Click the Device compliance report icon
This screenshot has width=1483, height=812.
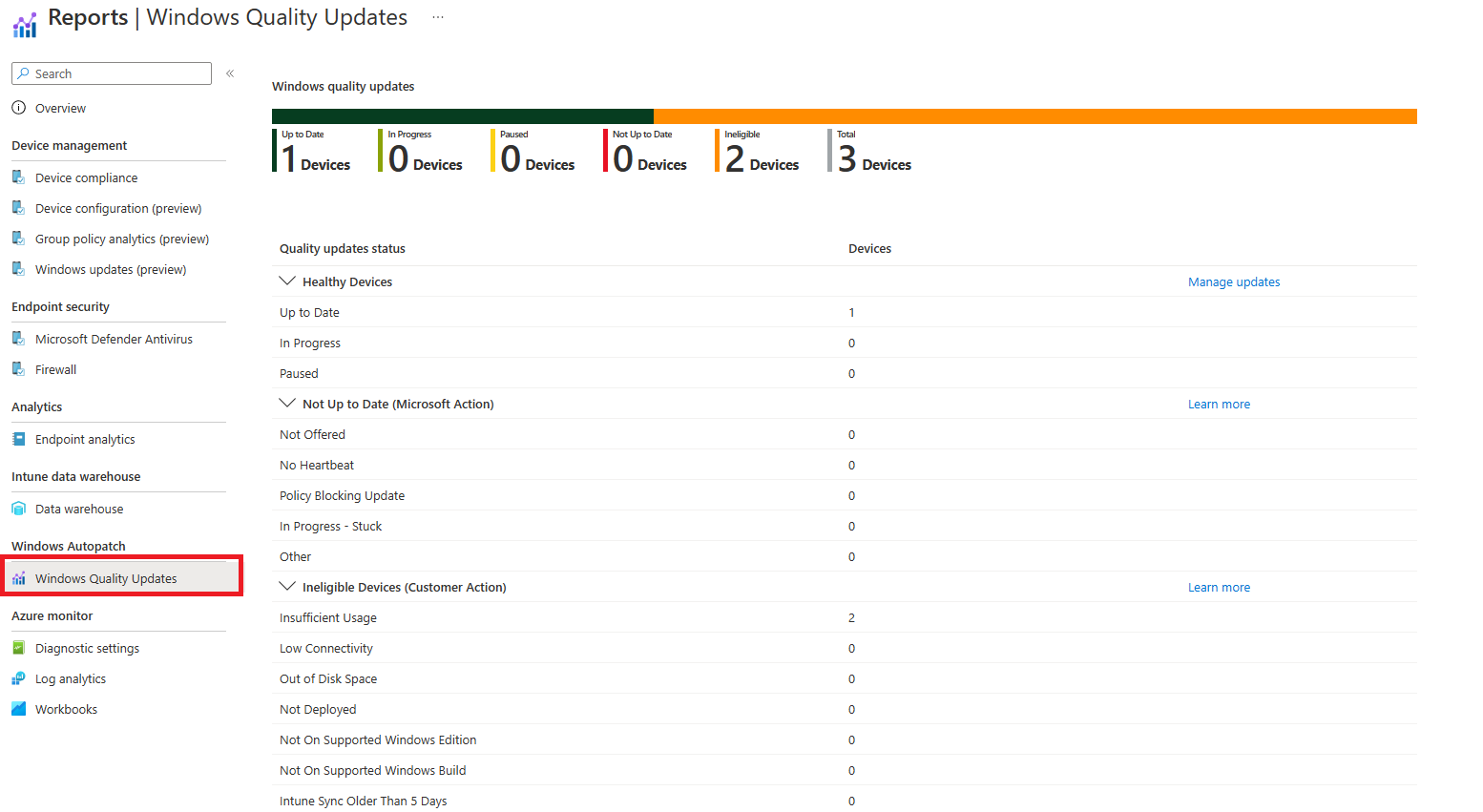pyautogui.click(x=19, y=177)
